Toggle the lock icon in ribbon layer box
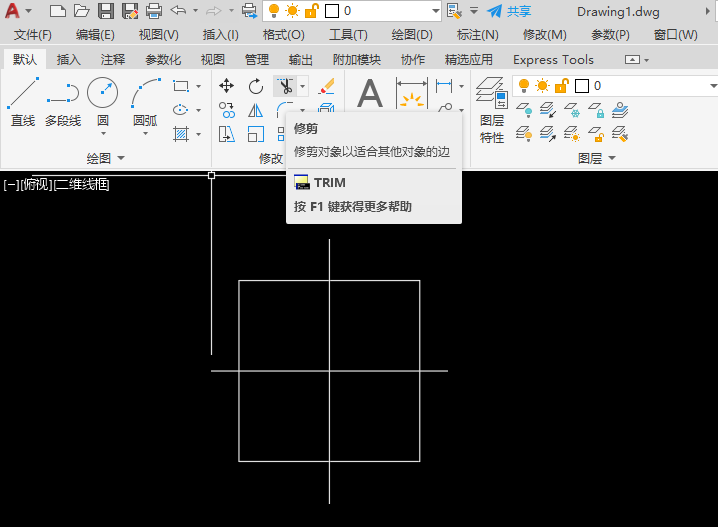718x527 pixels. click(562, 86)
